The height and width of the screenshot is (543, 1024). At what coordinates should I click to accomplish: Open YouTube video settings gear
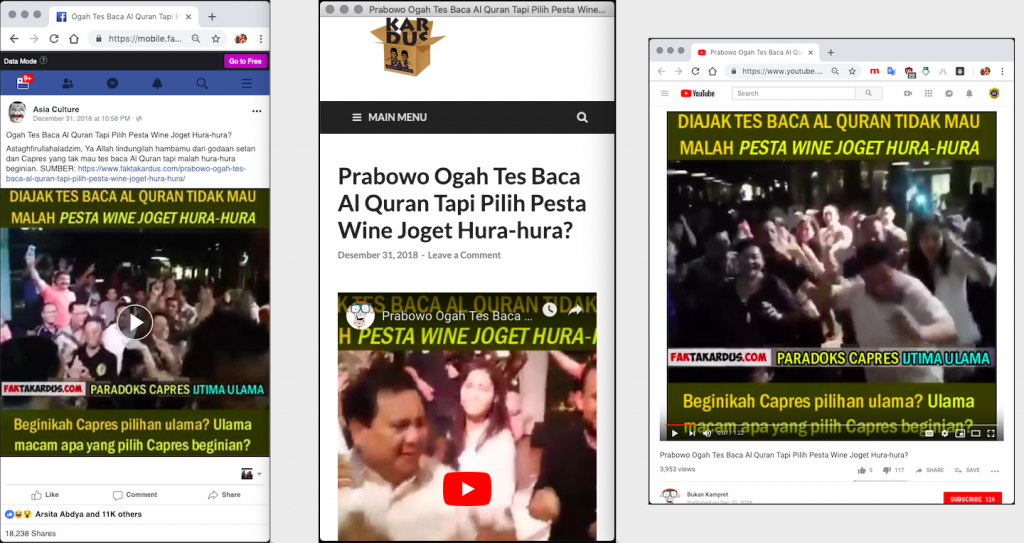[x=944, y=433]
